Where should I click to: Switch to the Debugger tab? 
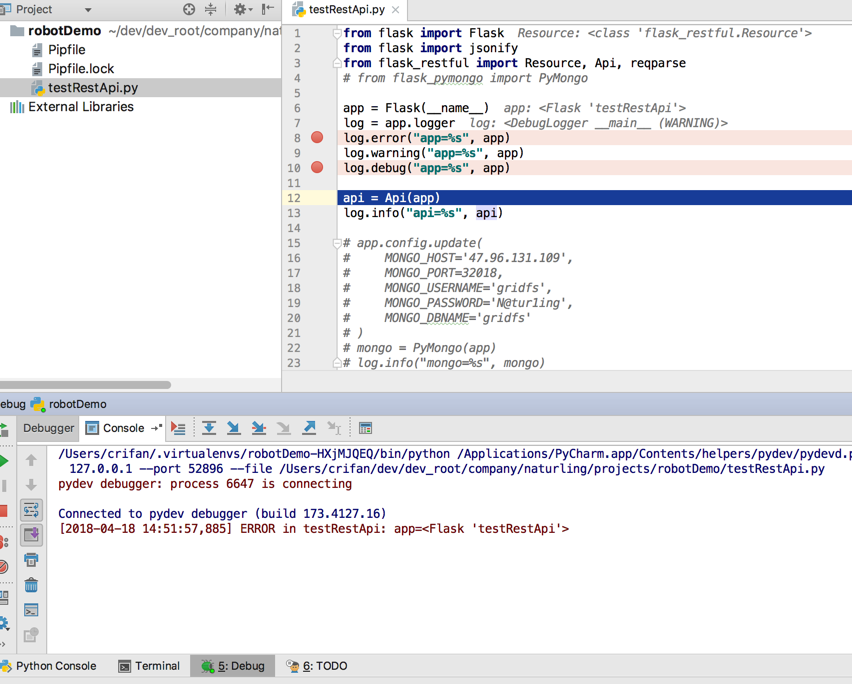[x=48, y=428]
